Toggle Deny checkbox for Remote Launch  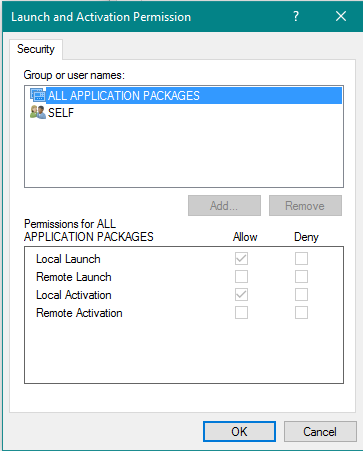(x=301, y=276)
